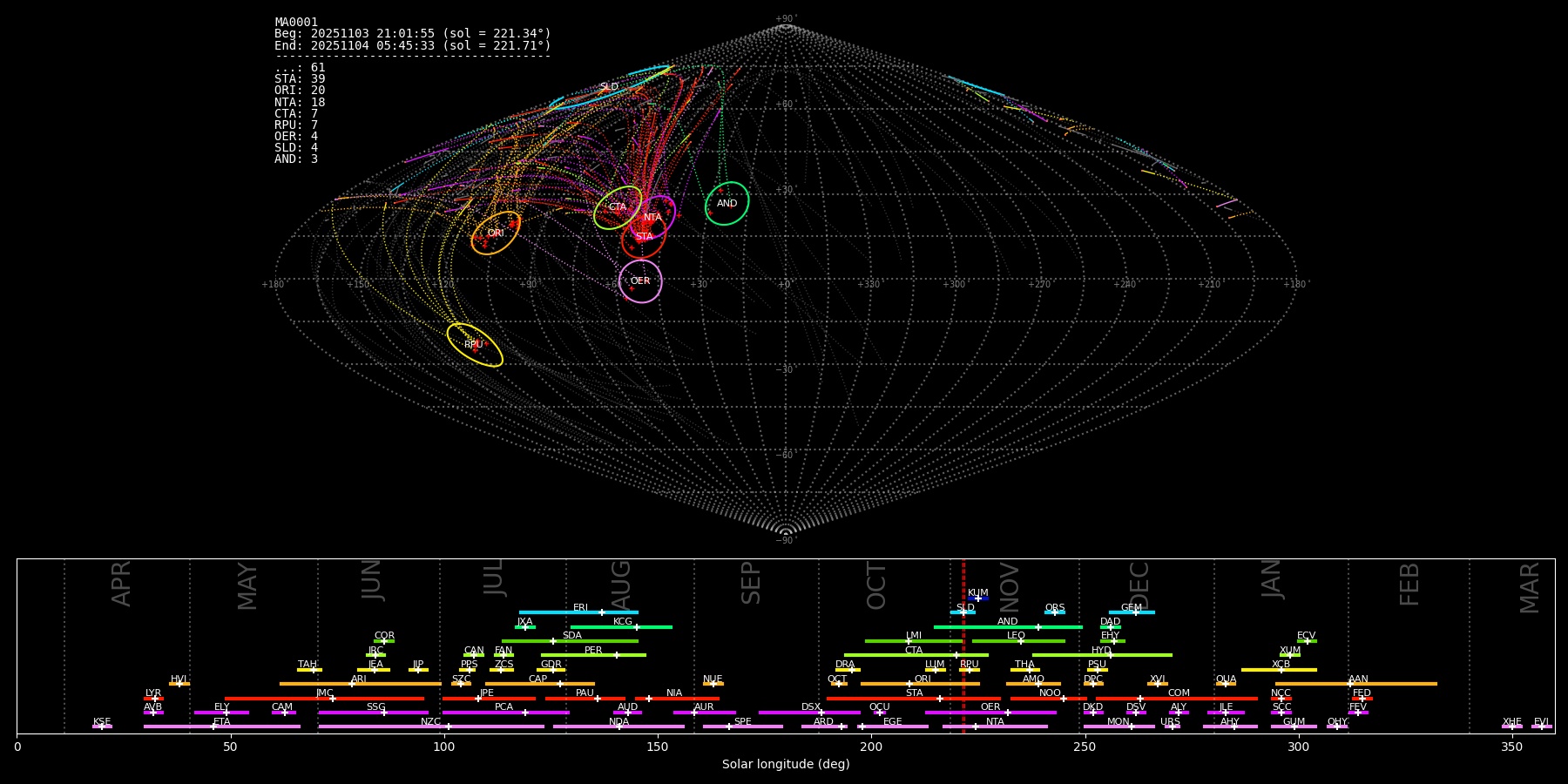
Task: Select the cyan SLD radiant ellipse
Action: tap(609, 87)
